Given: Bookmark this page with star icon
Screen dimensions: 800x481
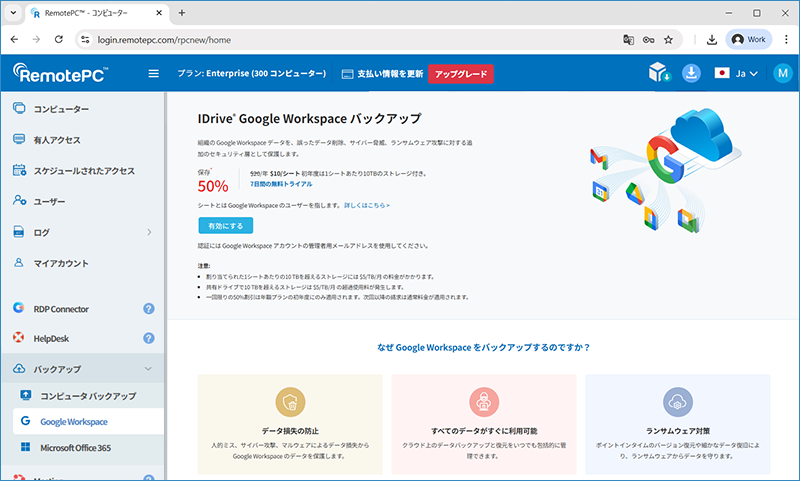Looking at the screenshot, I should 668,40.
